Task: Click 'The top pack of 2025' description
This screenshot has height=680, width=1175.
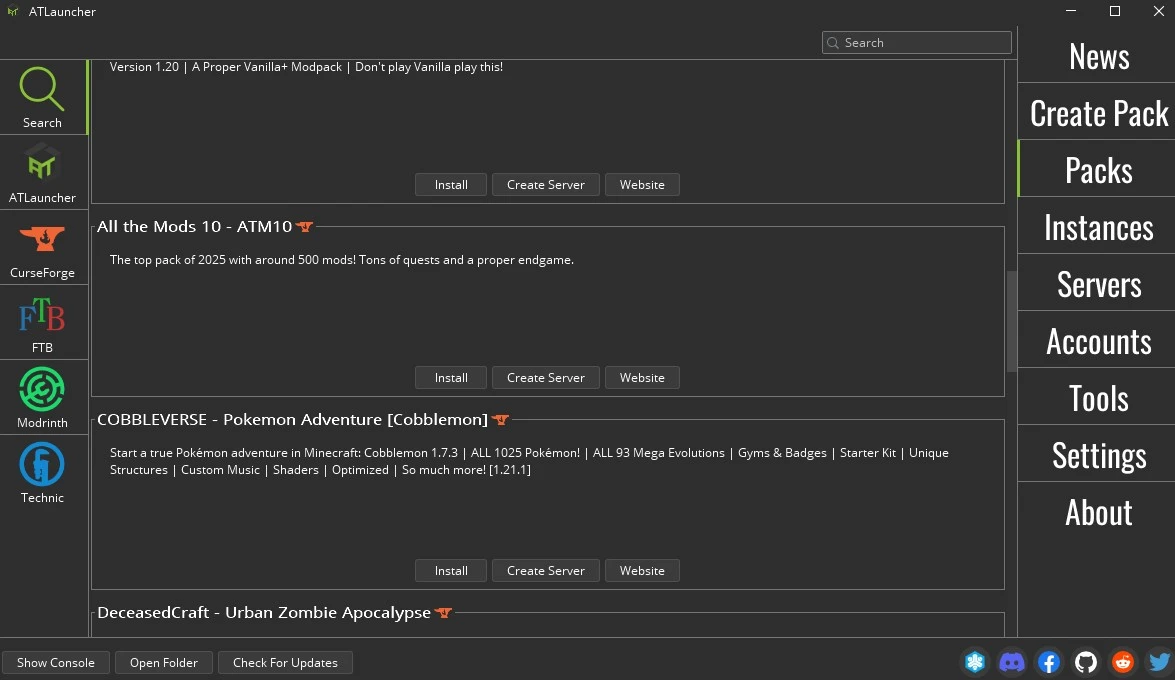Action: click(x=342, y=260)
